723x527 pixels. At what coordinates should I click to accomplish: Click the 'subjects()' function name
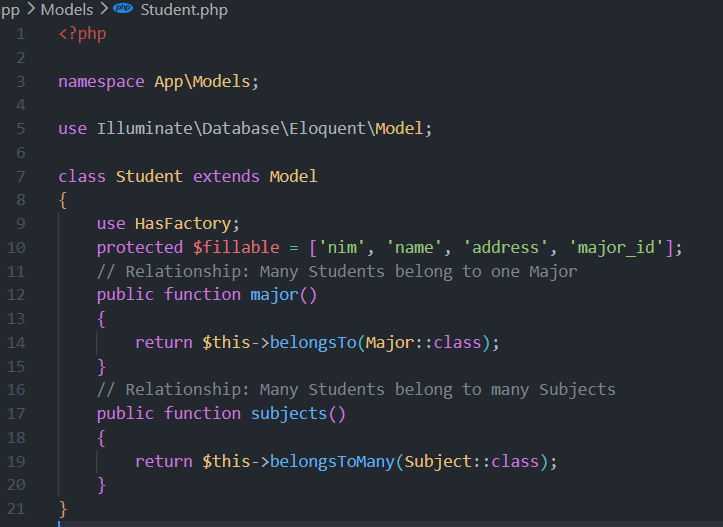(298, 414)
